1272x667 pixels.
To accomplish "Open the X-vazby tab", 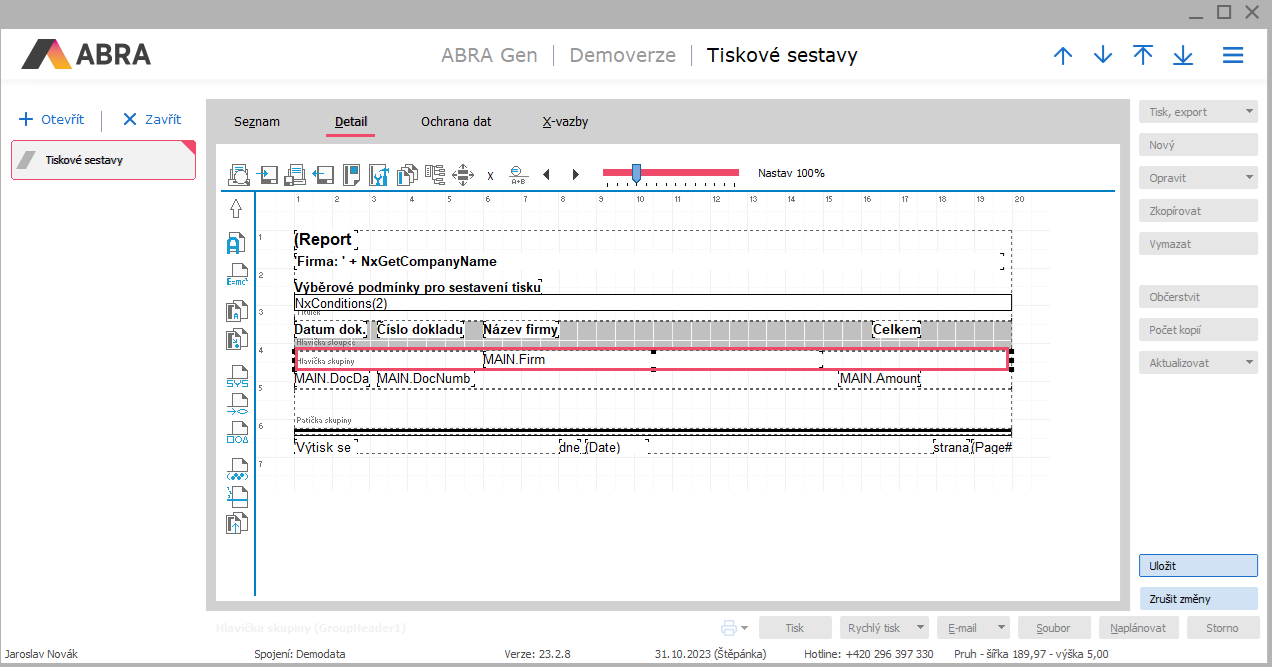I will pyautogui.click(x=565, y=122).
